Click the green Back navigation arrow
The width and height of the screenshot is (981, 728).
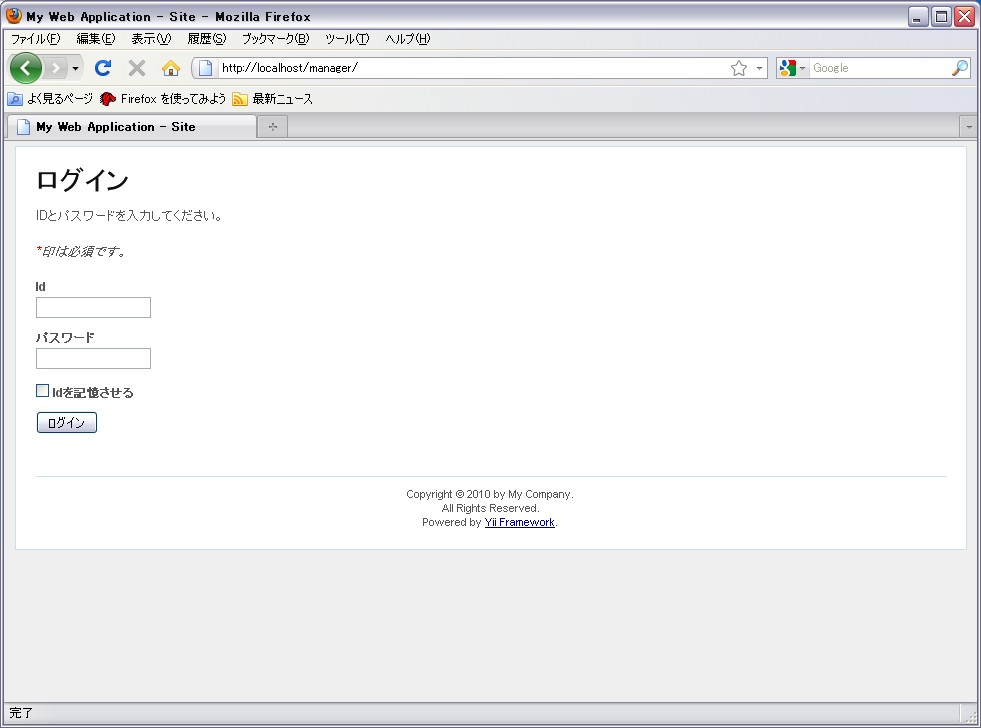tap(26, 68)
